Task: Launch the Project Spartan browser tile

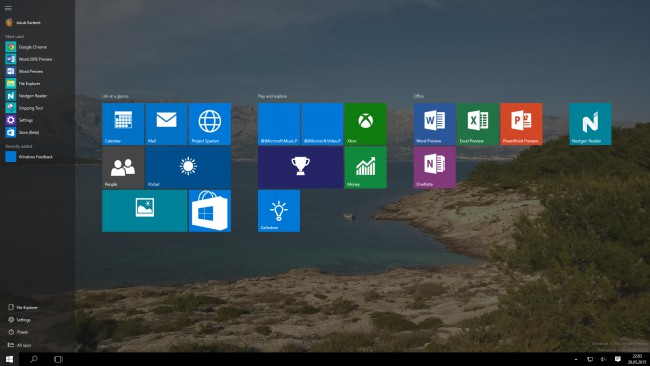Action: point(210,124)
